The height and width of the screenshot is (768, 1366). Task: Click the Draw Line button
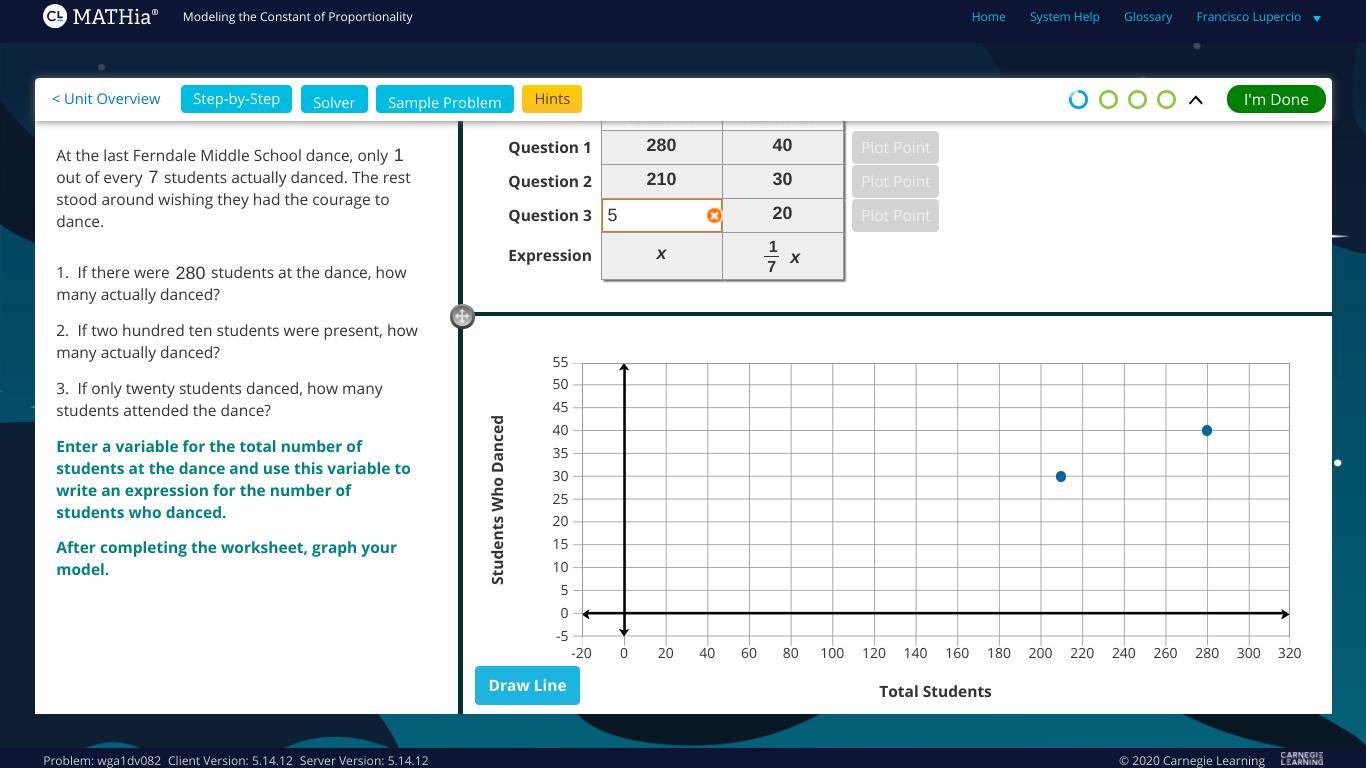527,685
